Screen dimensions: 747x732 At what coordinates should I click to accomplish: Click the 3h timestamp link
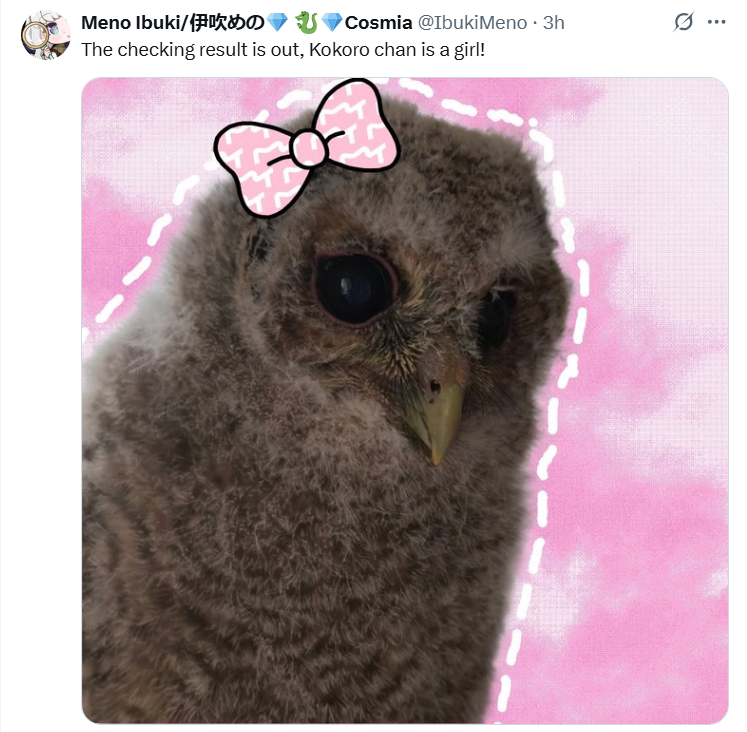click(x=554, y=22)
